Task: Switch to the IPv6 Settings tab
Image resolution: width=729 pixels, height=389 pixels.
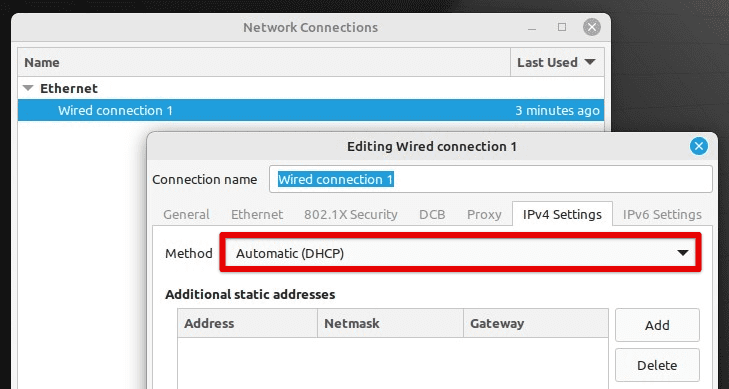Action: pos(662,214)
